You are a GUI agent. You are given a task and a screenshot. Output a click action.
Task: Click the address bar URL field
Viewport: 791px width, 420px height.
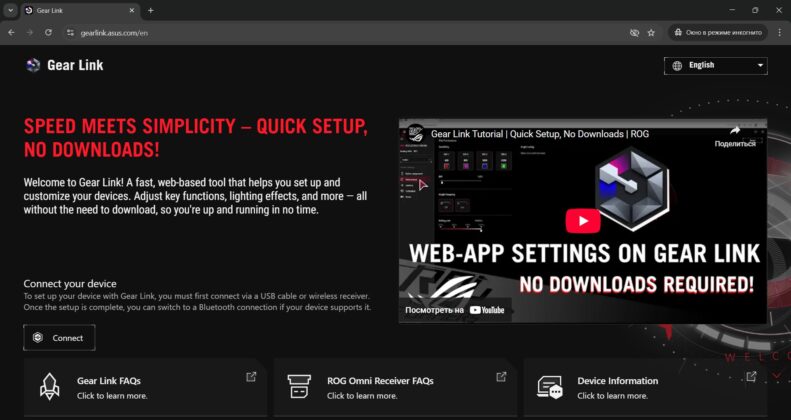pyautogui.click(x=353, y=33)
